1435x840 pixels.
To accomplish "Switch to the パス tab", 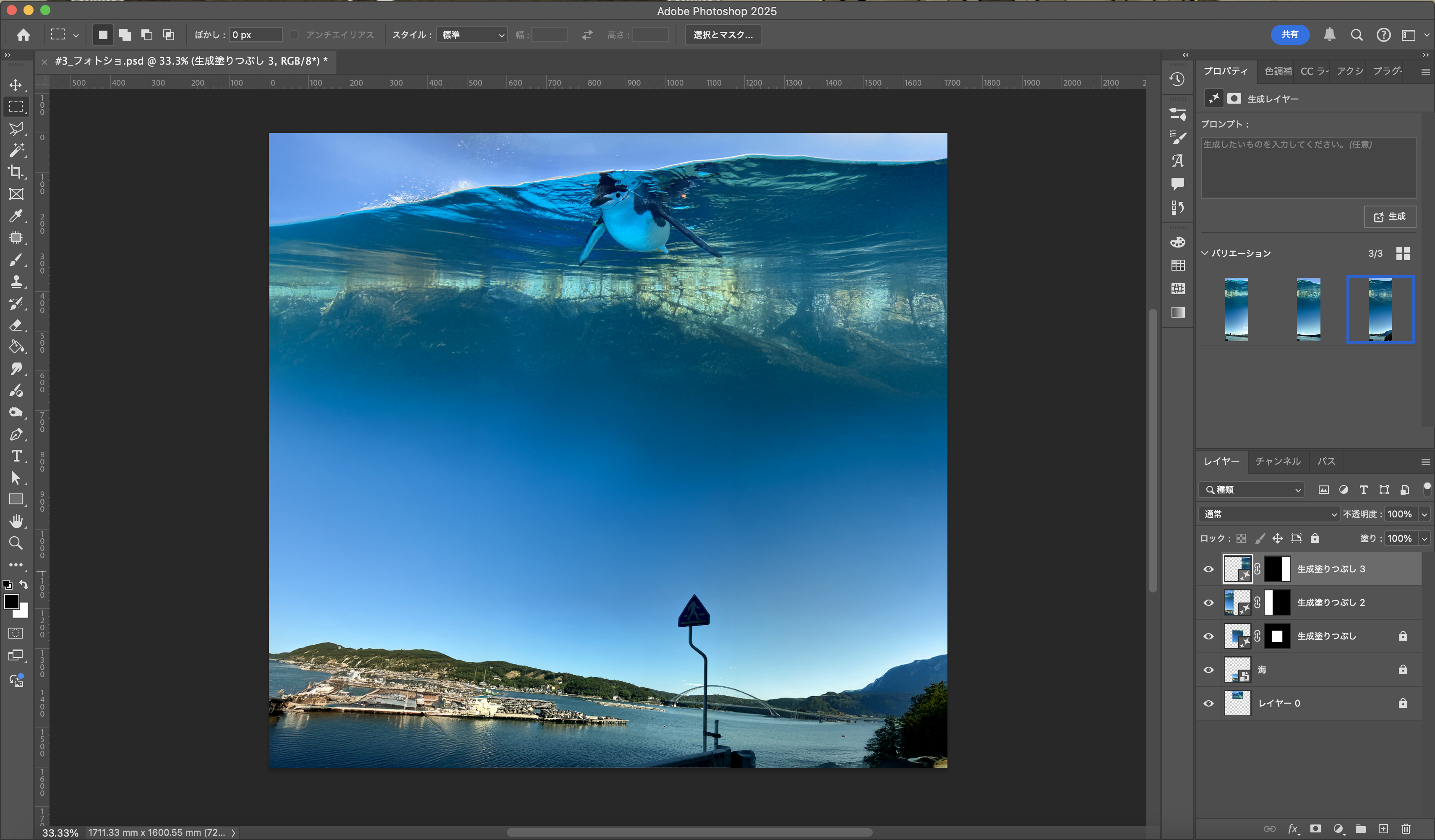I will (x=1326, y=461).
